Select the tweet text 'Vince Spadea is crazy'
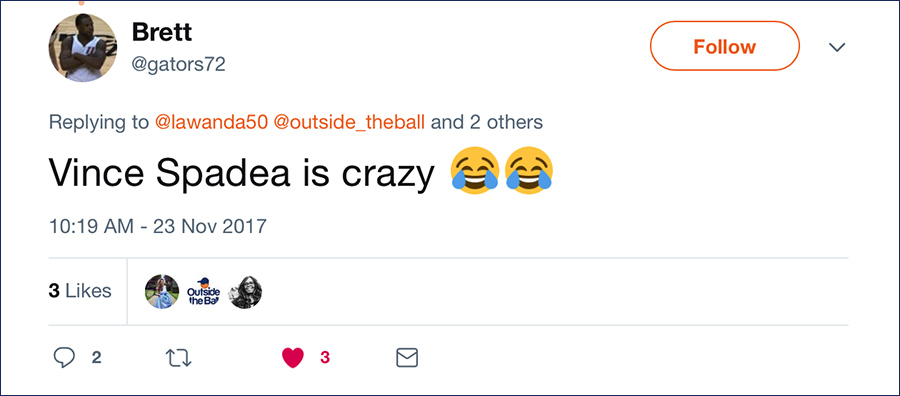 (x=241, y=173)
